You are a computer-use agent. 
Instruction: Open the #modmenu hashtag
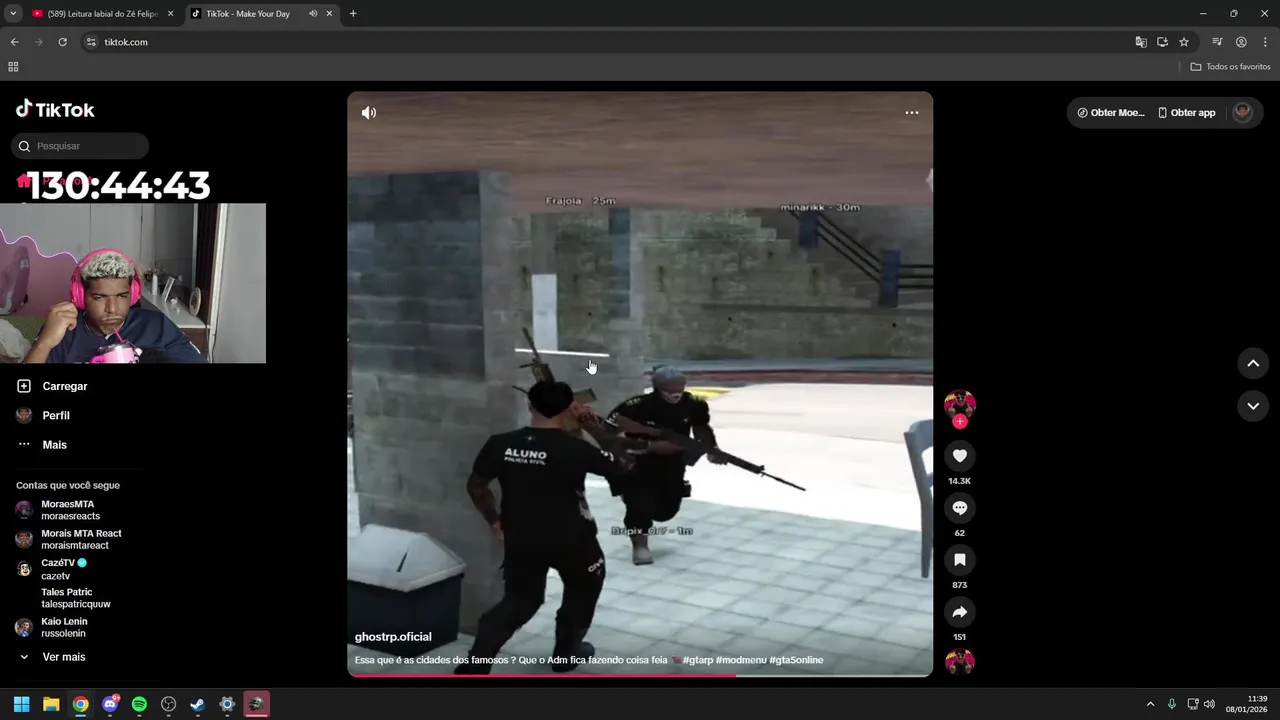(741, 660)
